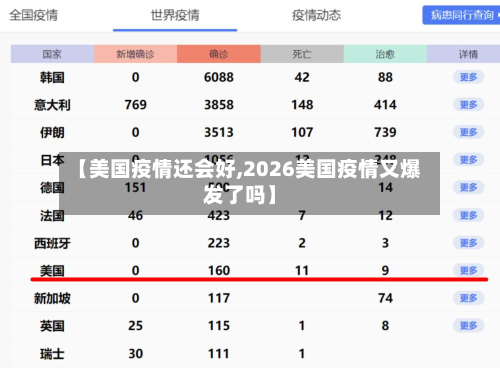Click the 死亡 column header
Screen dimensions: 500x368
[302, 54]
